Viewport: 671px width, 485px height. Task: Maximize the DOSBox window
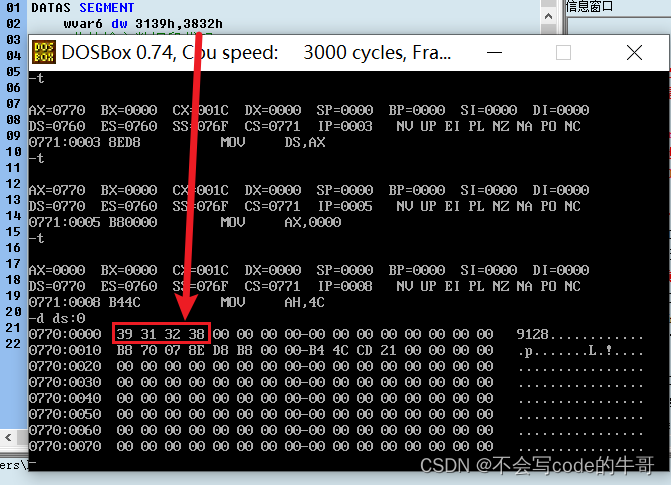(563, 53)
